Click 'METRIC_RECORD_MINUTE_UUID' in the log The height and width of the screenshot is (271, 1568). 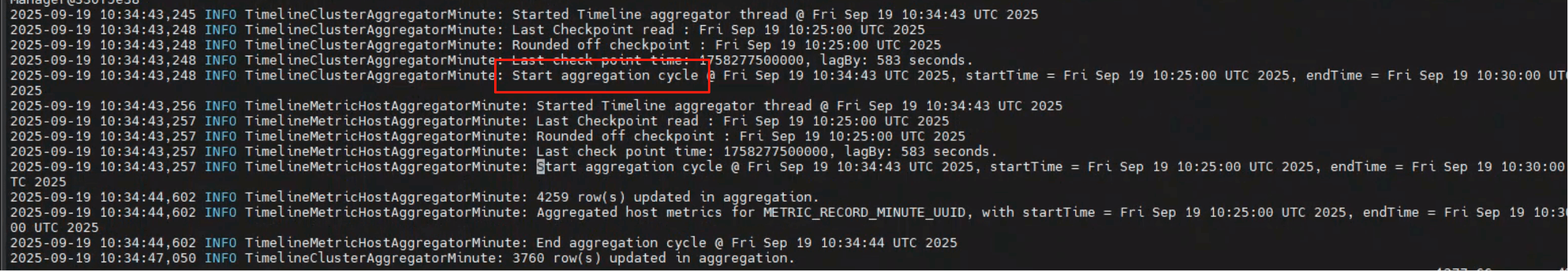click(x=864, y=212)
